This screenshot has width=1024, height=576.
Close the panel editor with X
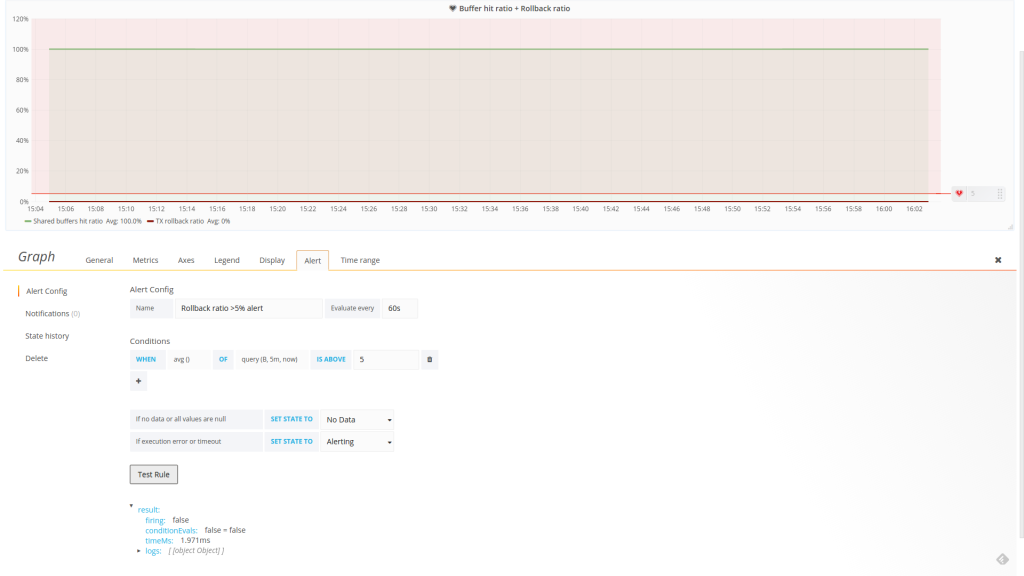coord(997,260)
